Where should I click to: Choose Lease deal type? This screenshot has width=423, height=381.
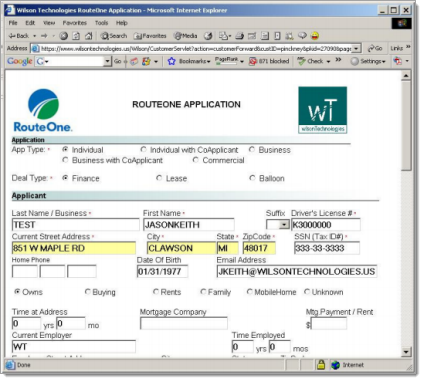coord(159,178)
